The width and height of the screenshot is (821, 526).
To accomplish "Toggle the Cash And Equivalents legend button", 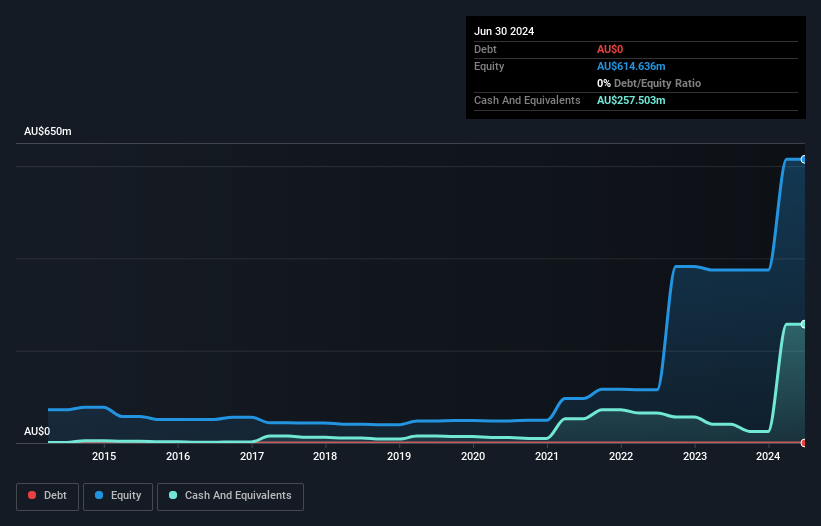I will (230, 496).
